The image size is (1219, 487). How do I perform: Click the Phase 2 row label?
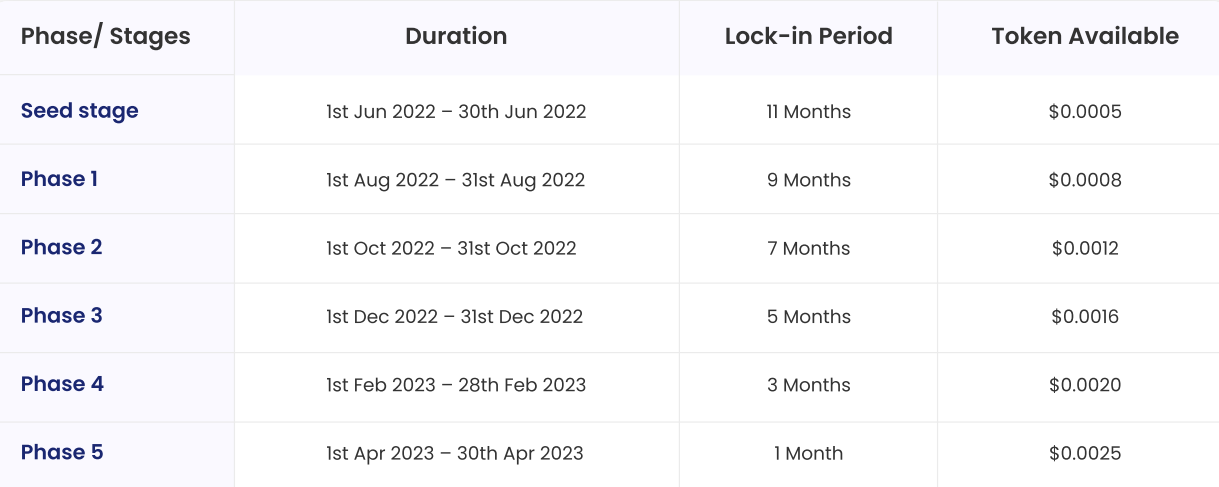[x=62, y=247]
